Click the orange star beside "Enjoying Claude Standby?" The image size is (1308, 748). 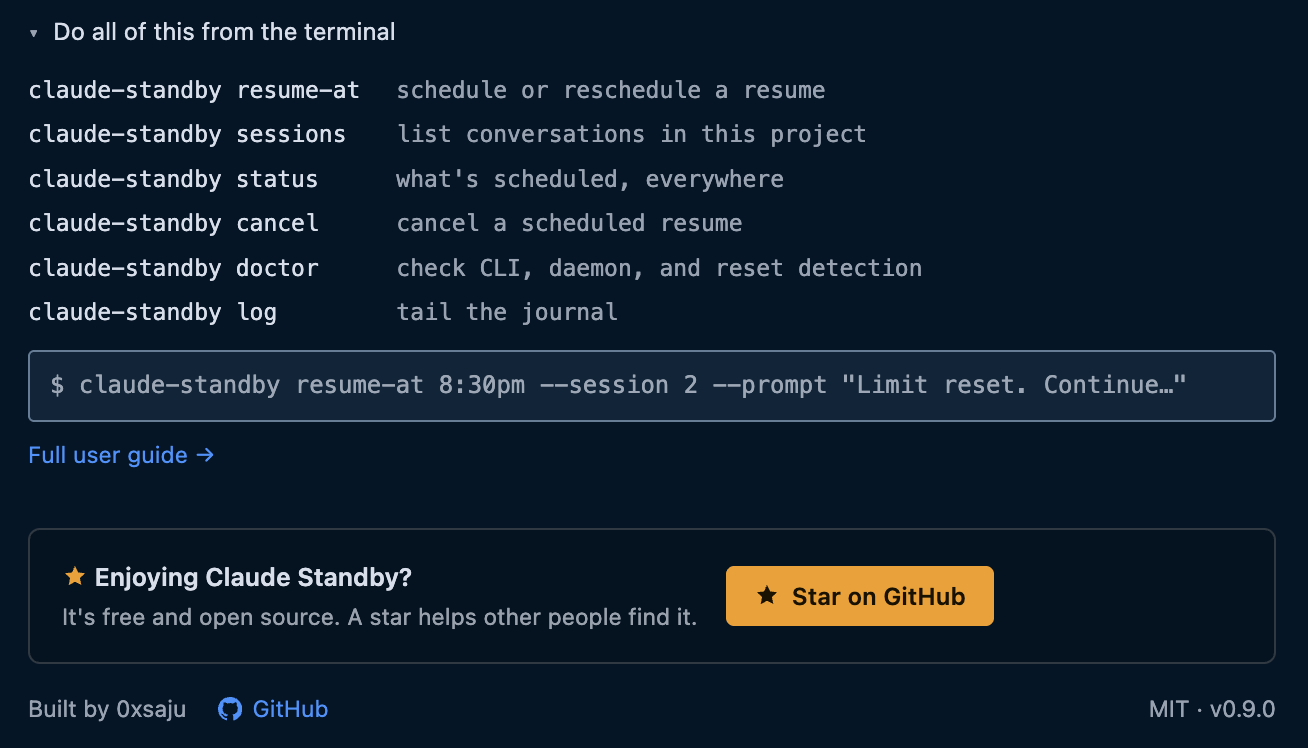coord(74,577)
